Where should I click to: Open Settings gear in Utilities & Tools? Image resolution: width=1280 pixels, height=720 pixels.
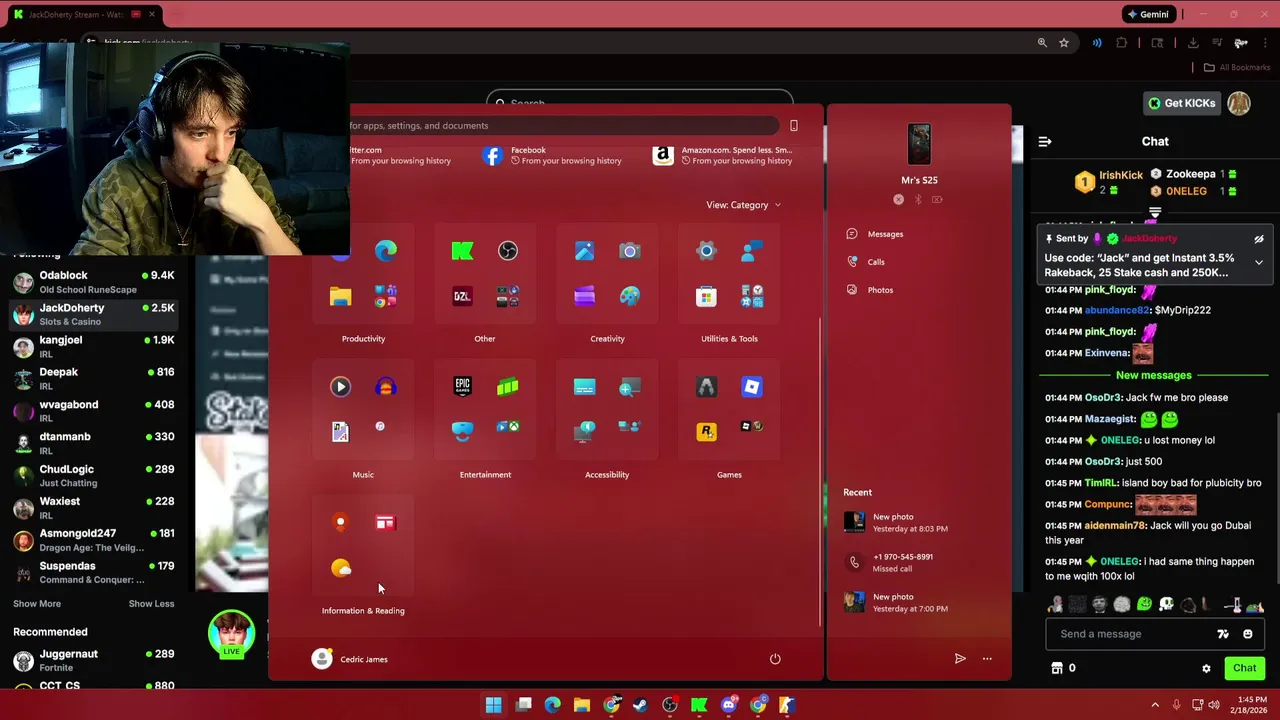click(x=706, y=251)
